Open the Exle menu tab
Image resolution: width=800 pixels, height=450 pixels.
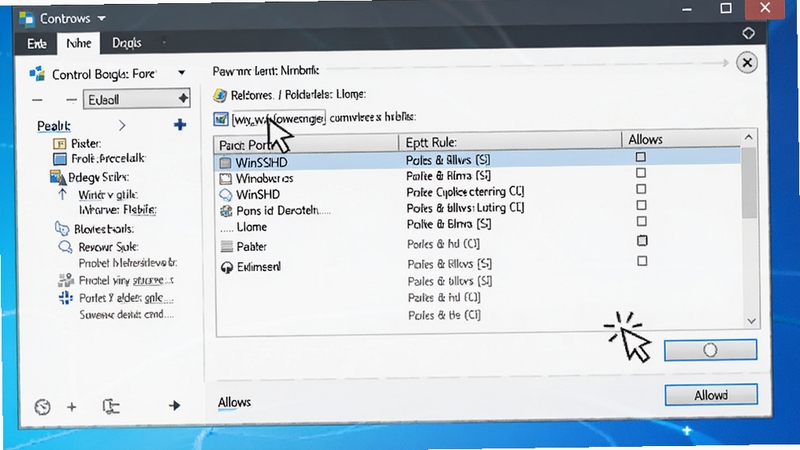pos(37,44)
